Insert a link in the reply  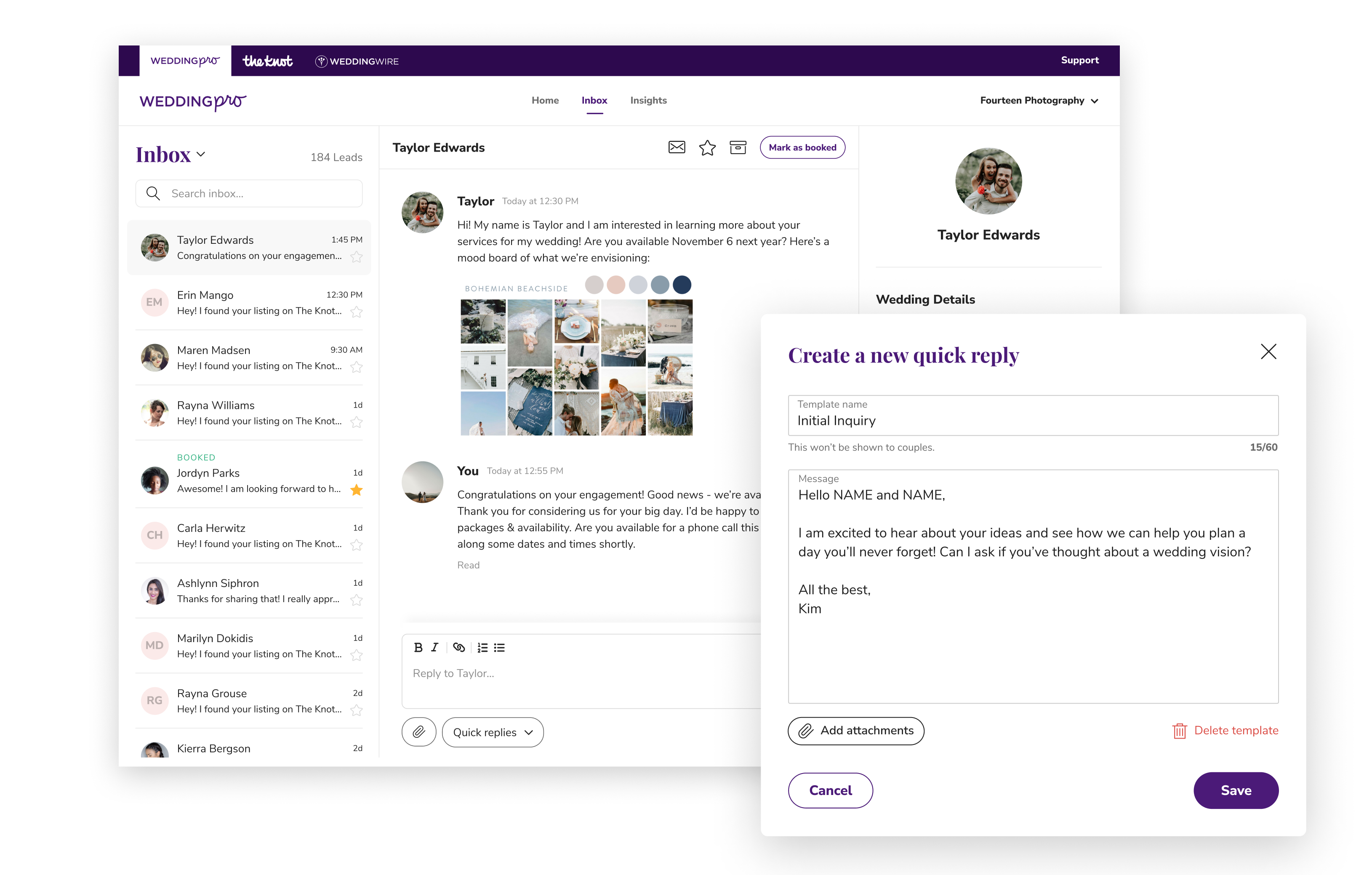click(458, 647)
